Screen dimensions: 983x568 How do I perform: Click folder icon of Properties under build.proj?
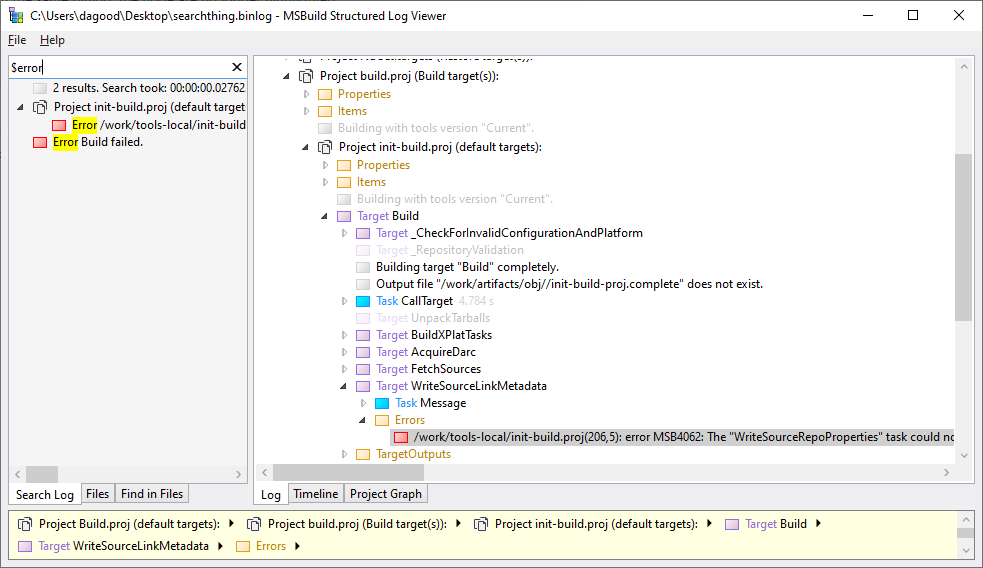pos(325,94)
